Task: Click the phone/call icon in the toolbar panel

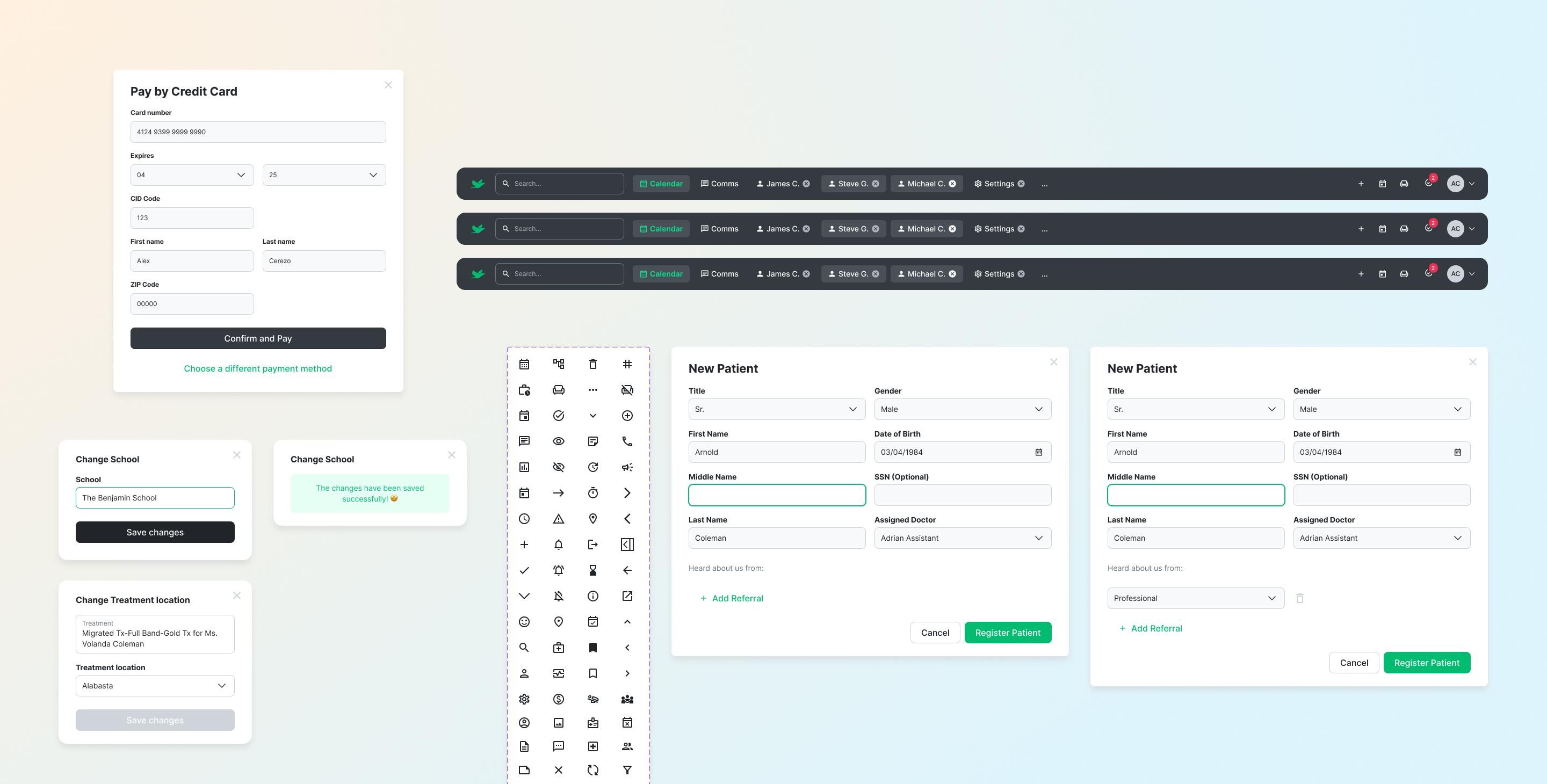Action: [626, 441]
